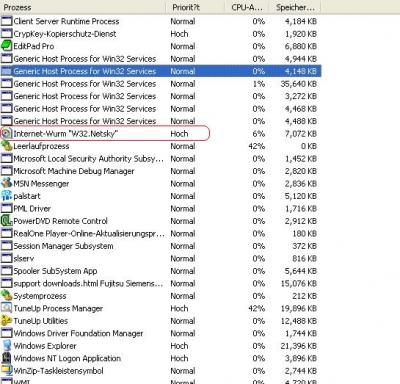Viewport: 400px width, 384px height.
Task: Click the RealOne Player update process icon
Action: 6,234
